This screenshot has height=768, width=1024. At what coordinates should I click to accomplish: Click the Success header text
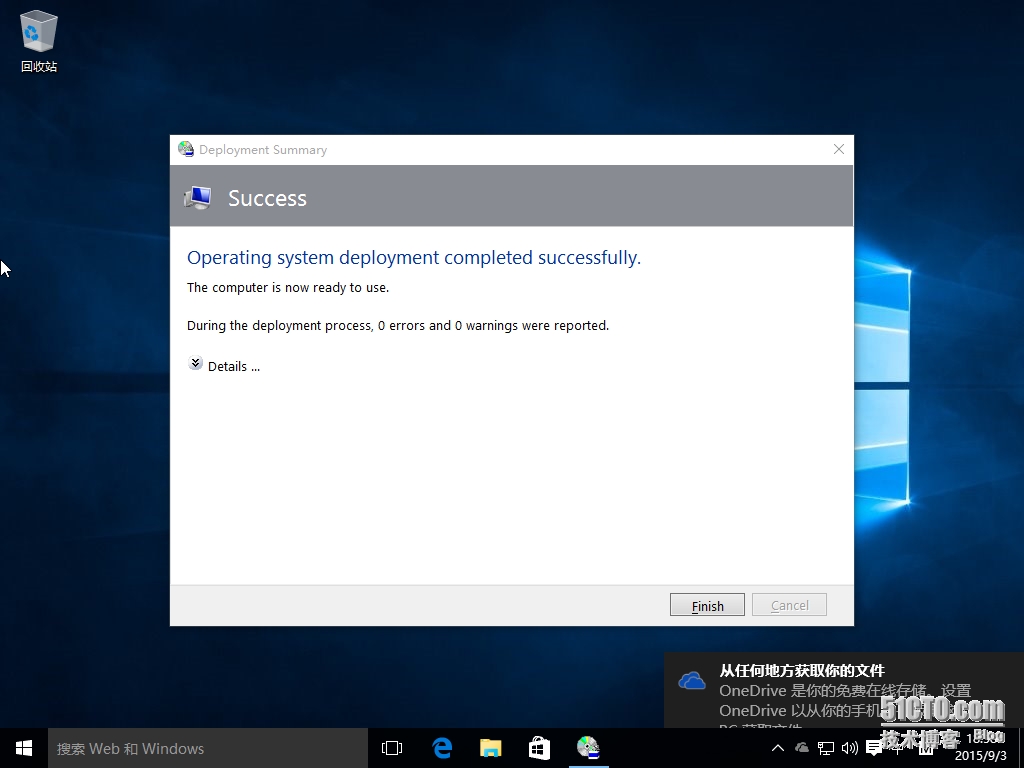[x=267, y=198]
